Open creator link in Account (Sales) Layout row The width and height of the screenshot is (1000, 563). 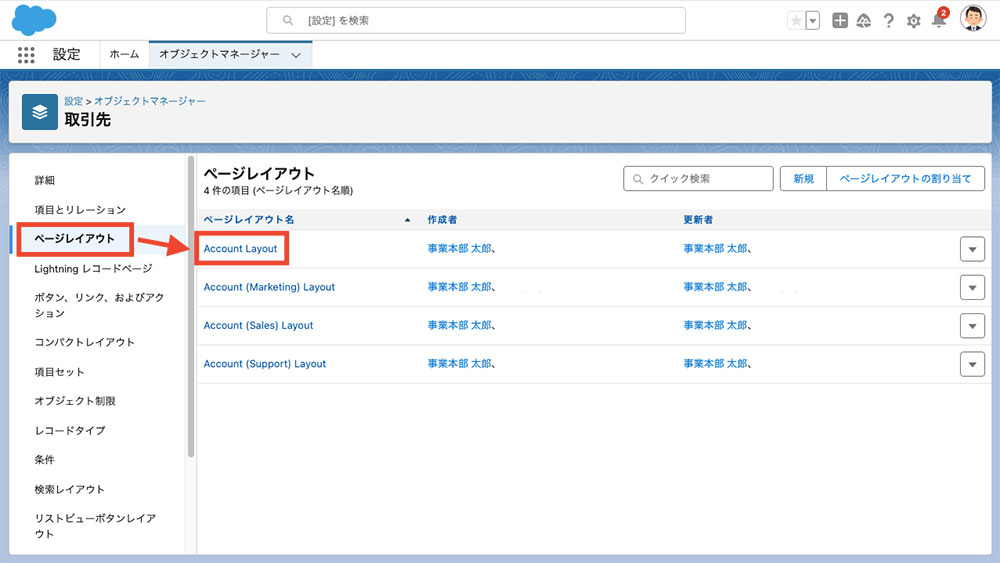[461, 325]
